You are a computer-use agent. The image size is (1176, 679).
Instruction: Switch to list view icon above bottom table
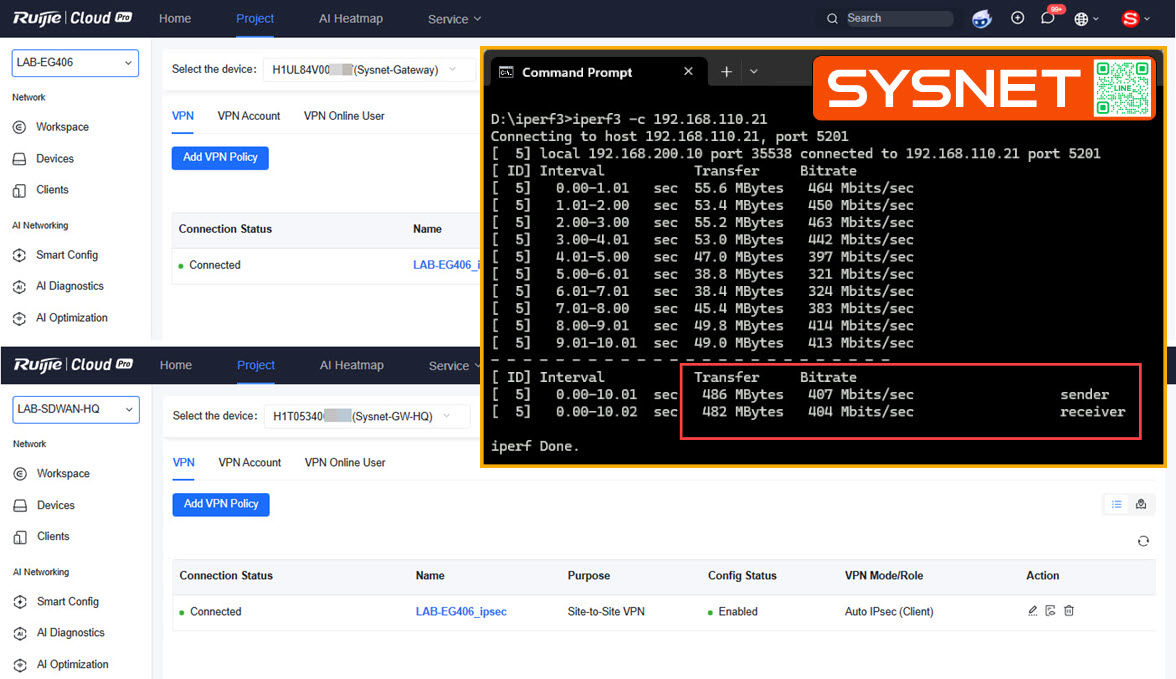(1117, 504)
